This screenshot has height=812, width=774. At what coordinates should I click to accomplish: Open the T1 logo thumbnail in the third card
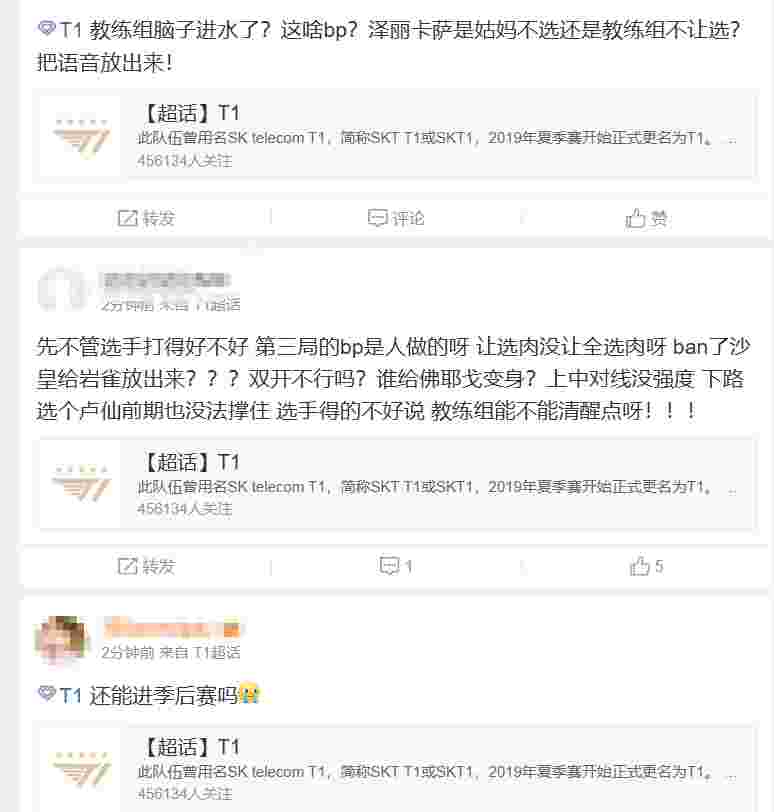coord(81,770)
